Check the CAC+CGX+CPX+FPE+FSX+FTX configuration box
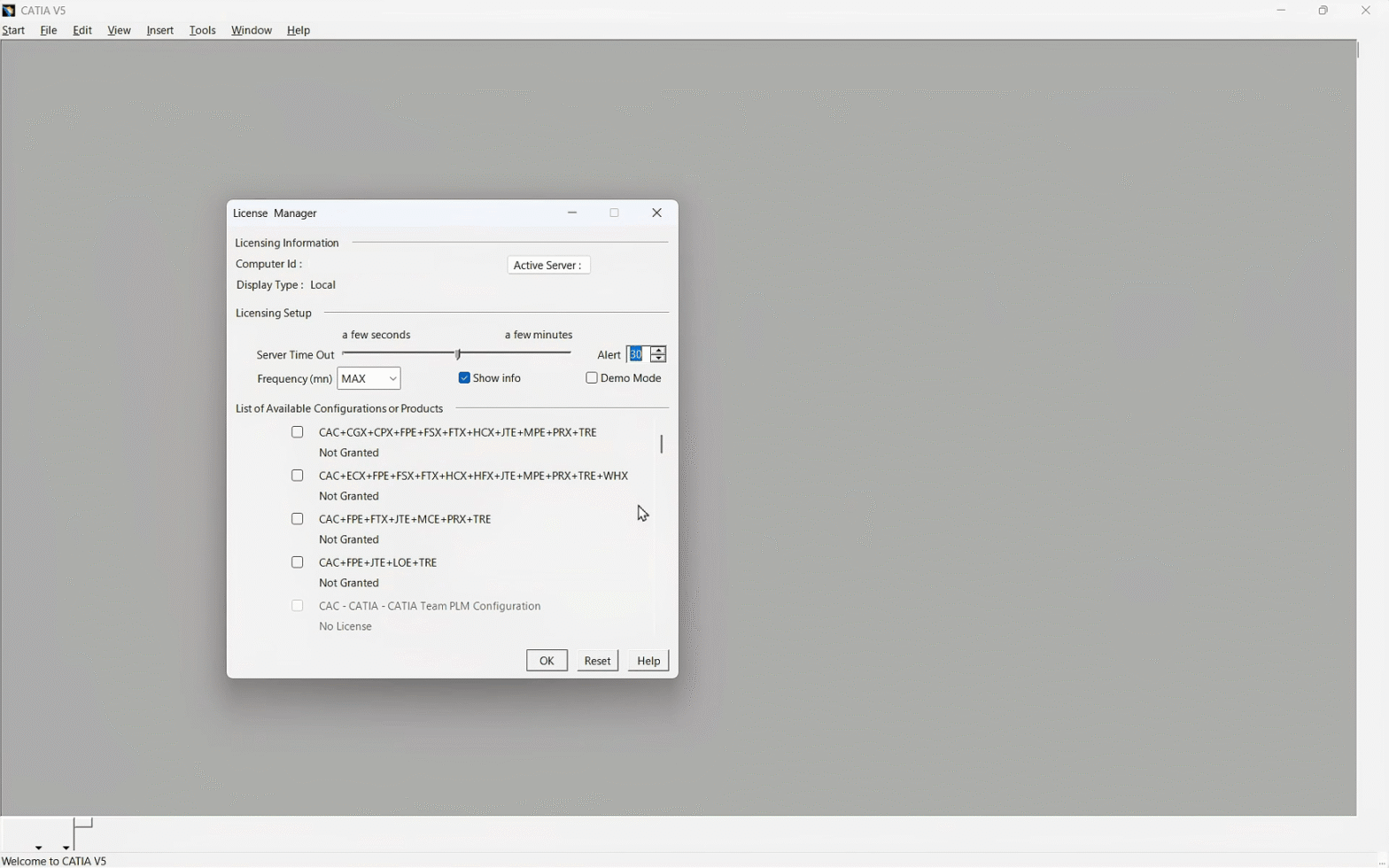 click(x=298, y=432)
